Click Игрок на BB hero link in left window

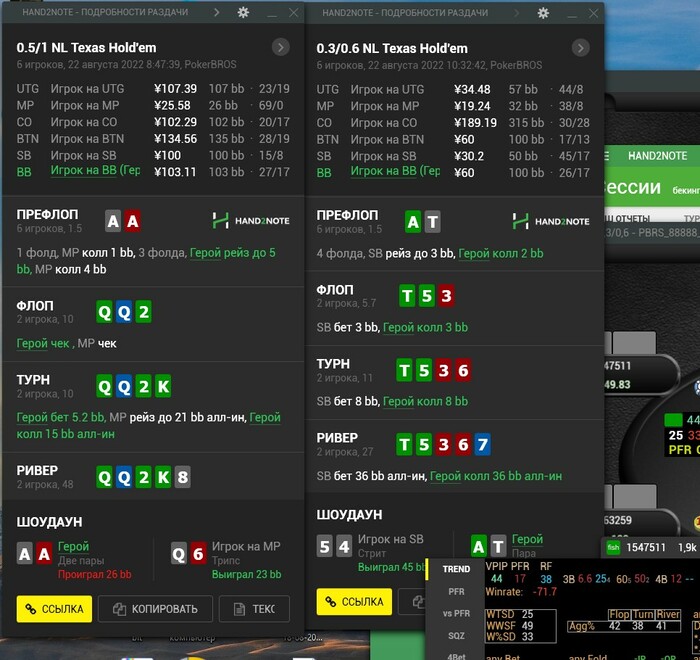[x=95, y=170]
